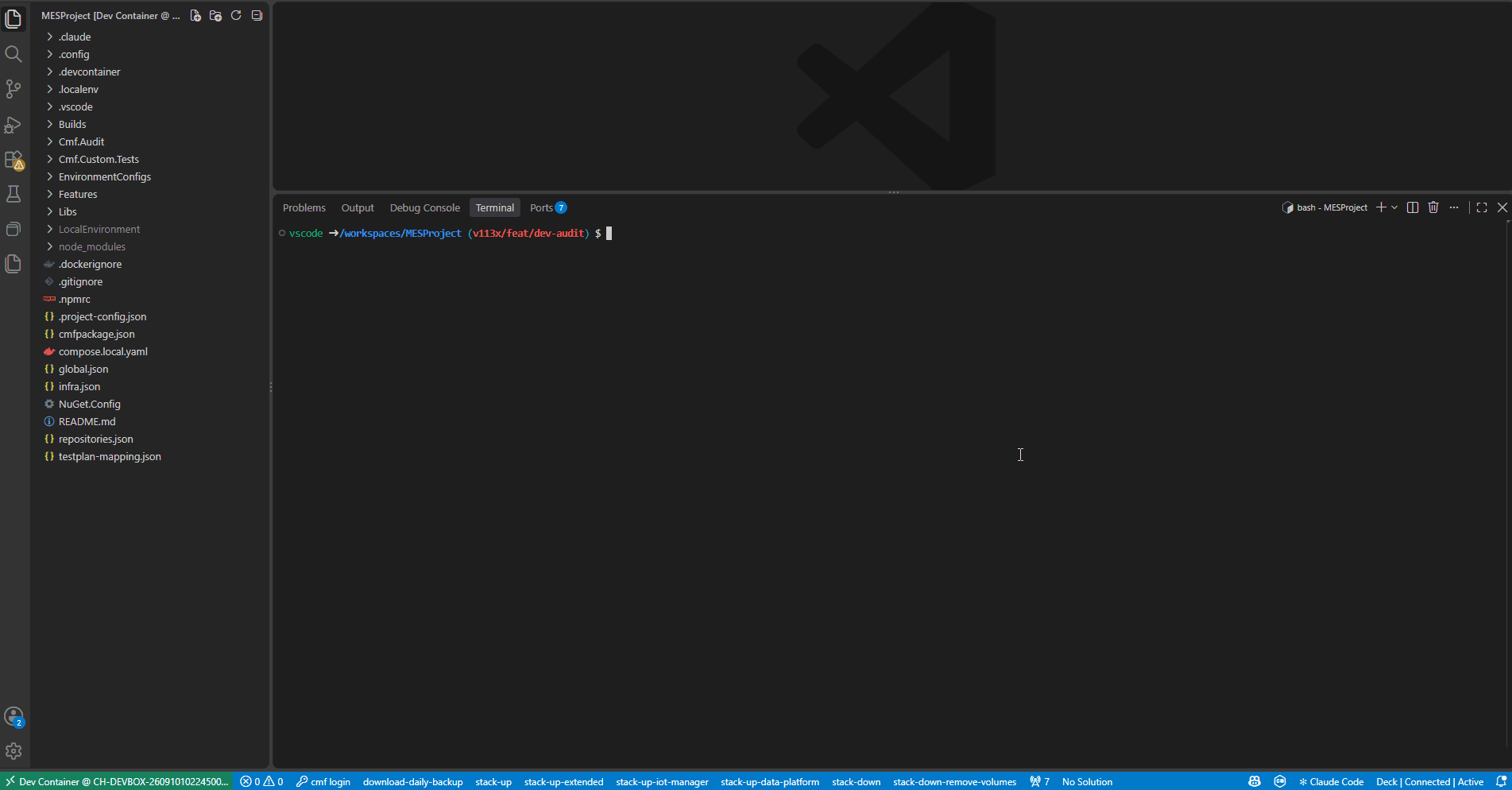1512x790 pixels.
Task: Open Run and Debug view
Action: (x=14, y=124)
